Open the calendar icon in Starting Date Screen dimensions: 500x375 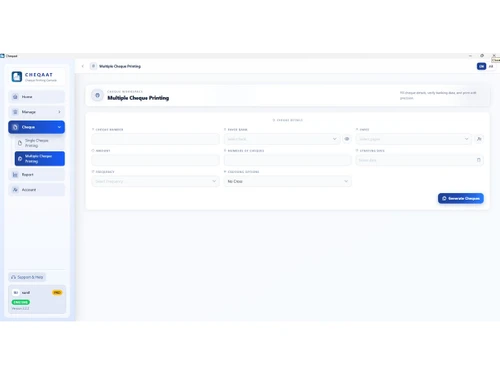(x=479, y=160)
